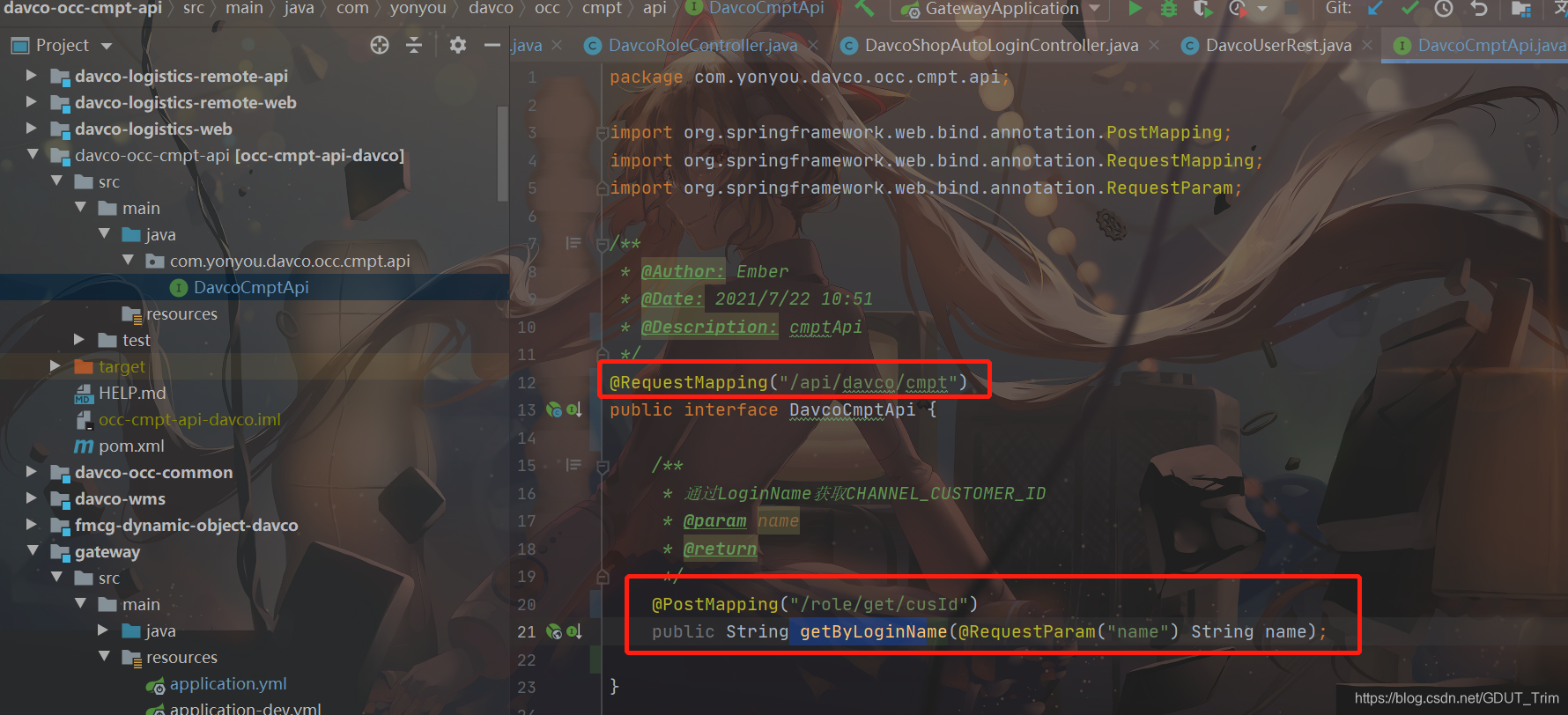Image resolution: width=1568 pixels, height=715 pixels.
Task: Expand the test folder arrow
Action: click(x=79, y=340)
